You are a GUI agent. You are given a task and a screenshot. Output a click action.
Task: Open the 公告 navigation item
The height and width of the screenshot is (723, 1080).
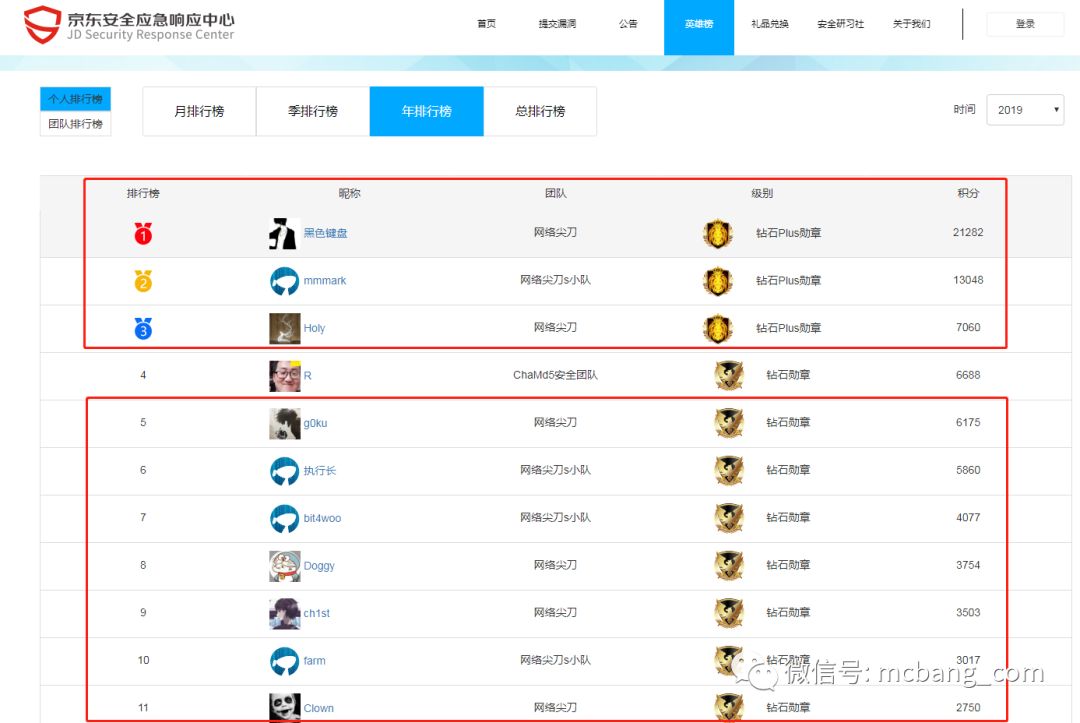[628, 24]
